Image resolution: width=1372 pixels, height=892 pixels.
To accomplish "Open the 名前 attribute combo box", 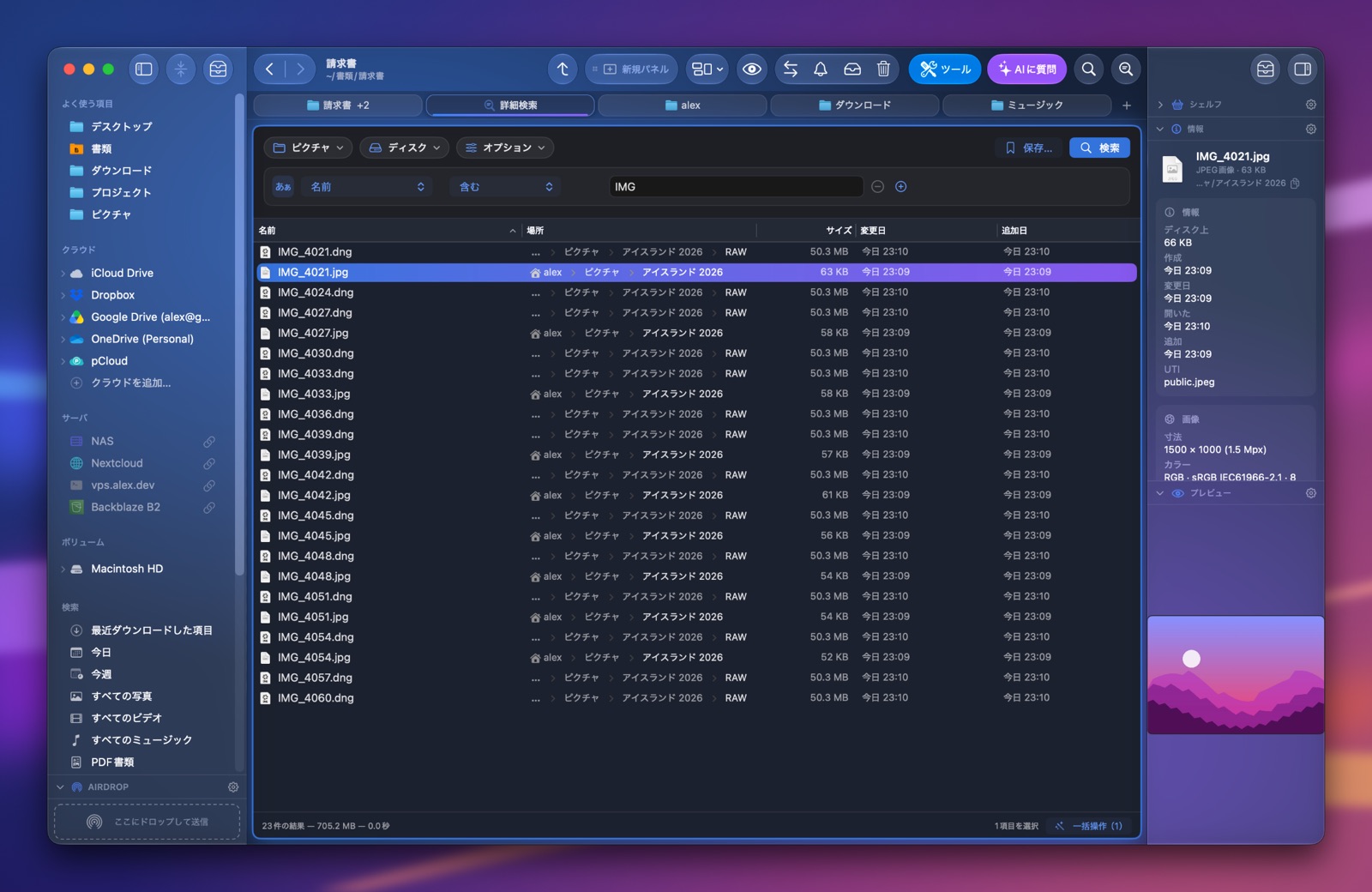I will tap(368, 187).
